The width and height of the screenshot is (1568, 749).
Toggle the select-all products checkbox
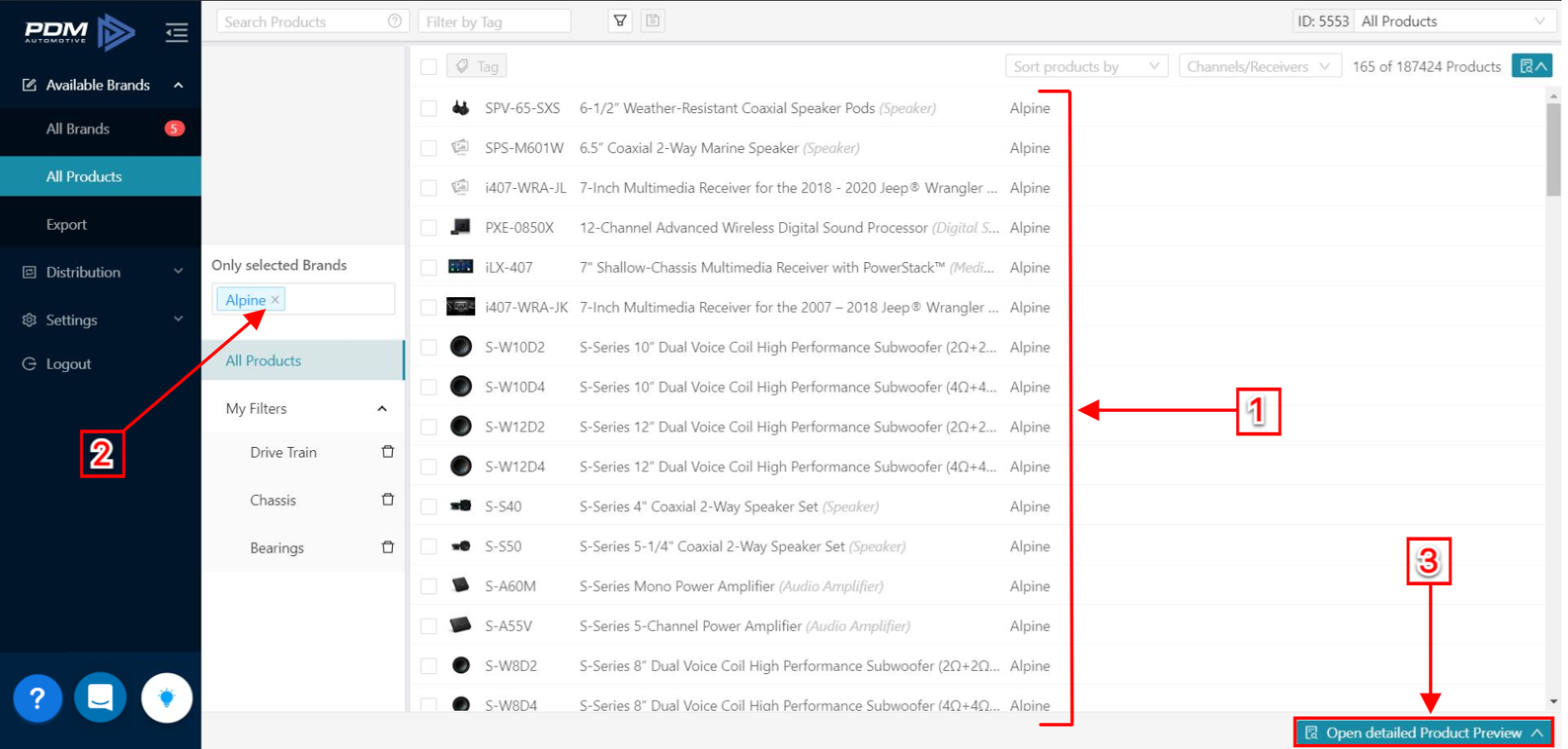429,67
